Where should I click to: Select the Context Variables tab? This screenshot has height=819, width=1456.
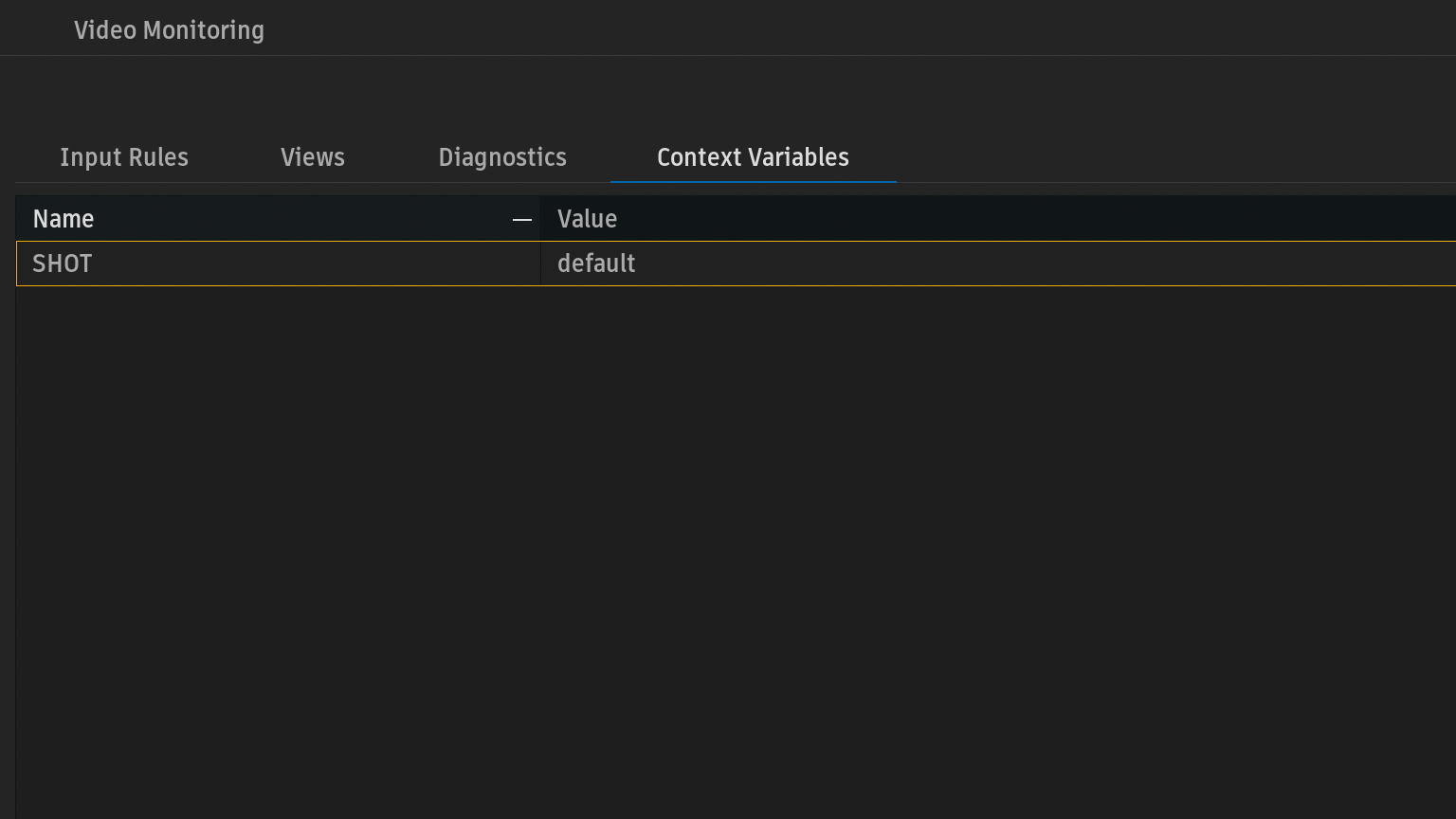tap(753, 157)
